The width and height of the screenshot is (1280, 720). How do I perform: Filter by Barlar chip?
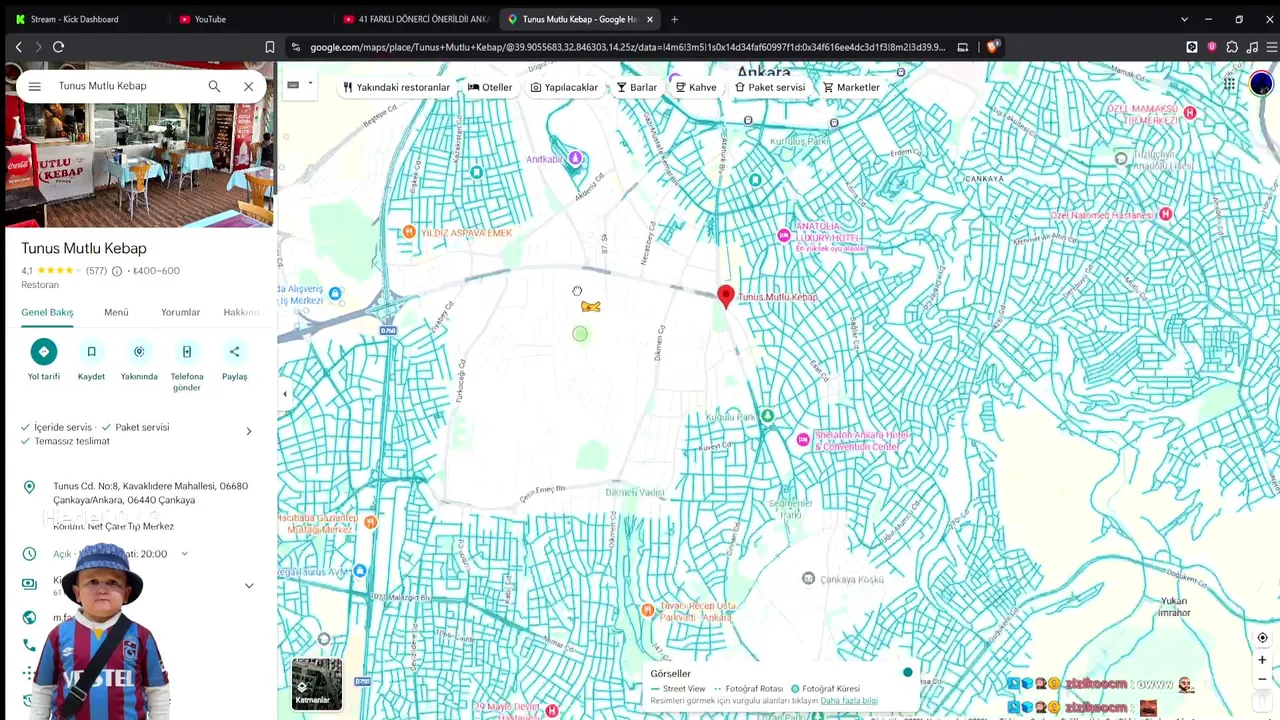(x=637, y=87)
